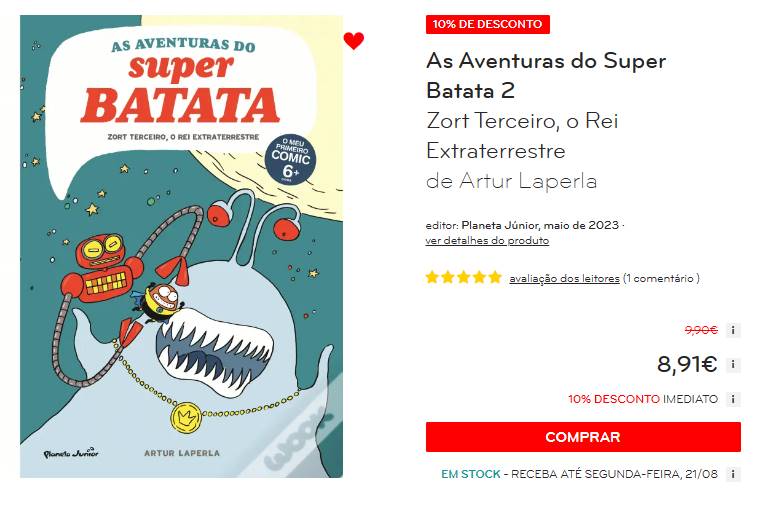Click info icon next to 8,91€ price

coord(733,365)
